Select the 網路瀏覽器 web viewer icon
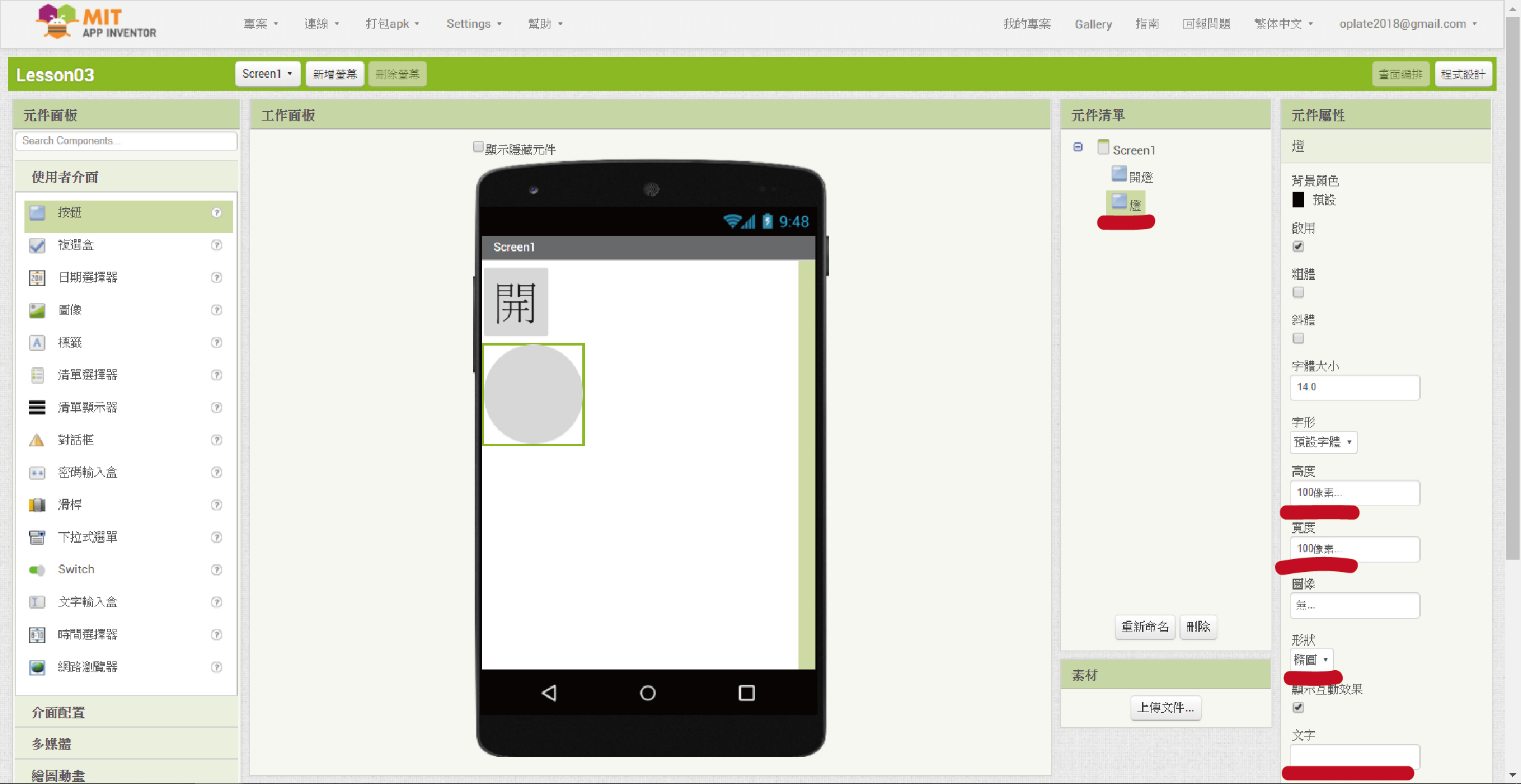Image resolution: width=1521 pixels, height=784 pixels. tap(37, 667)
